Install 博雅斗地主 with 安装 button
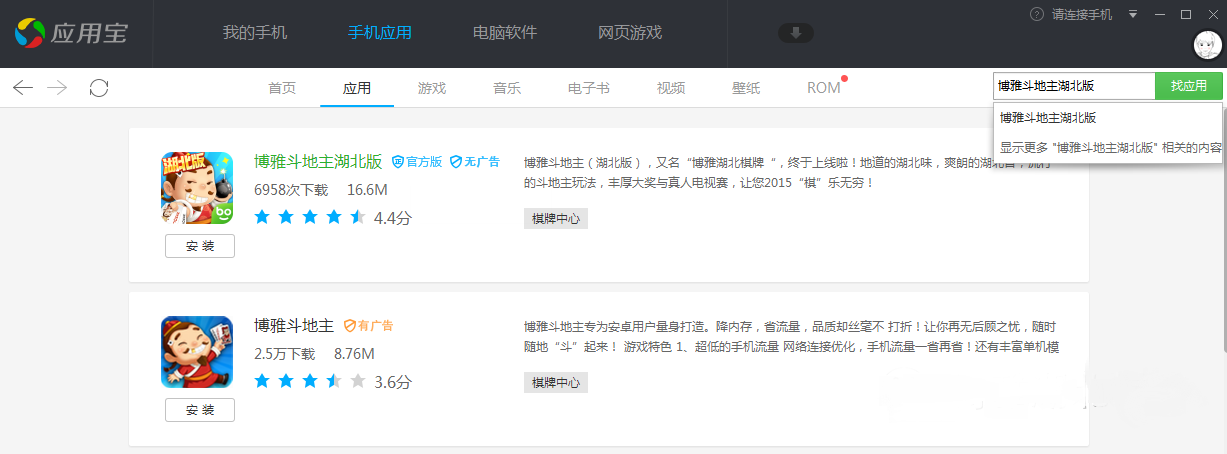Viewport: 1227px width, 454px height. (200, 410)
